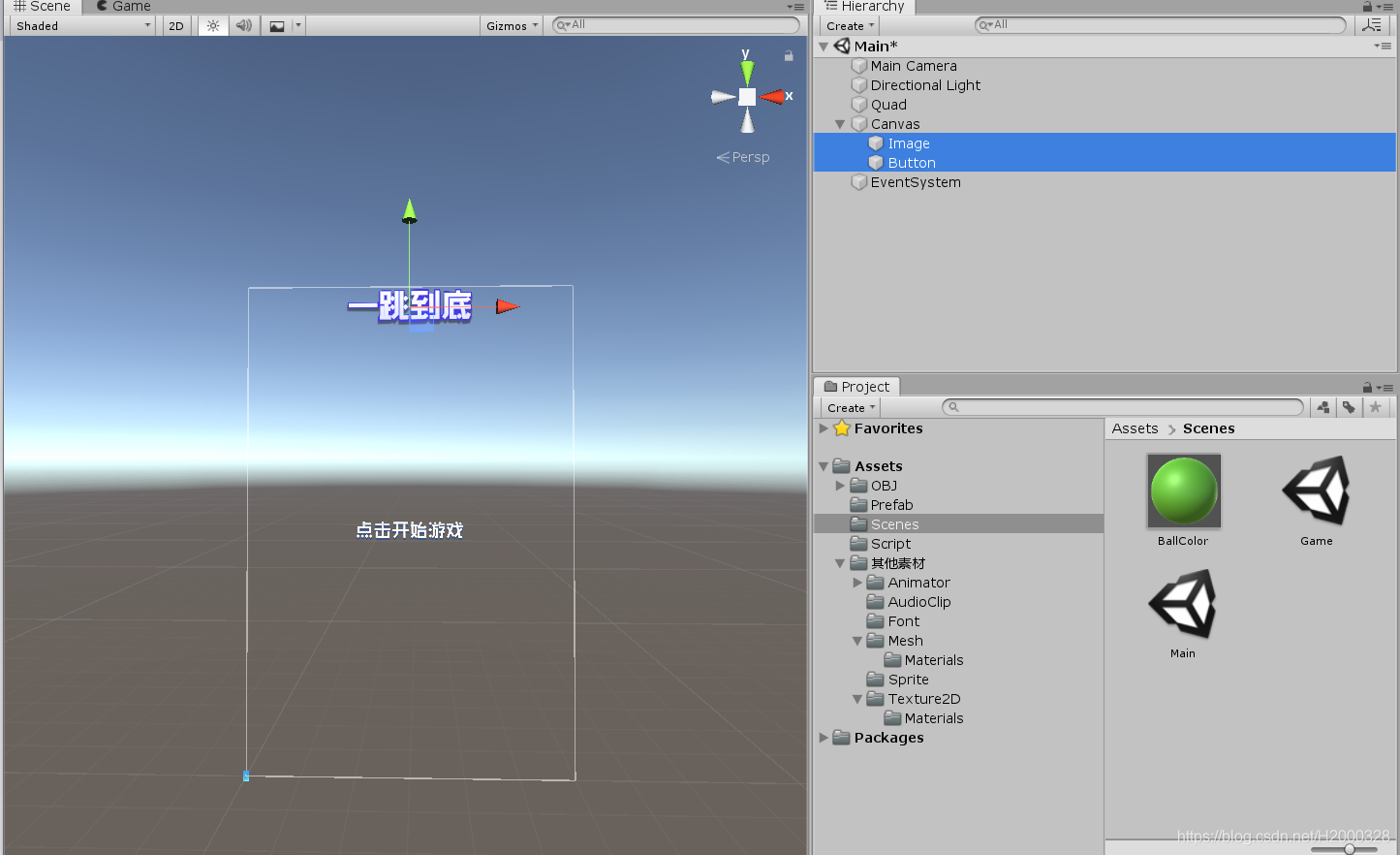Select the Hierarchy tab

pyautogui.click(x=865, y=7)
